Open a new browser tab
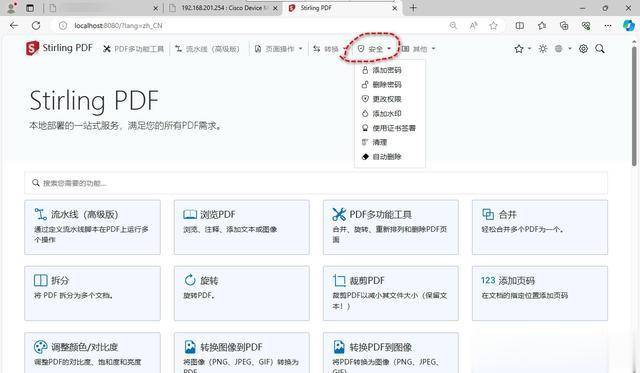 pos(413,8)
